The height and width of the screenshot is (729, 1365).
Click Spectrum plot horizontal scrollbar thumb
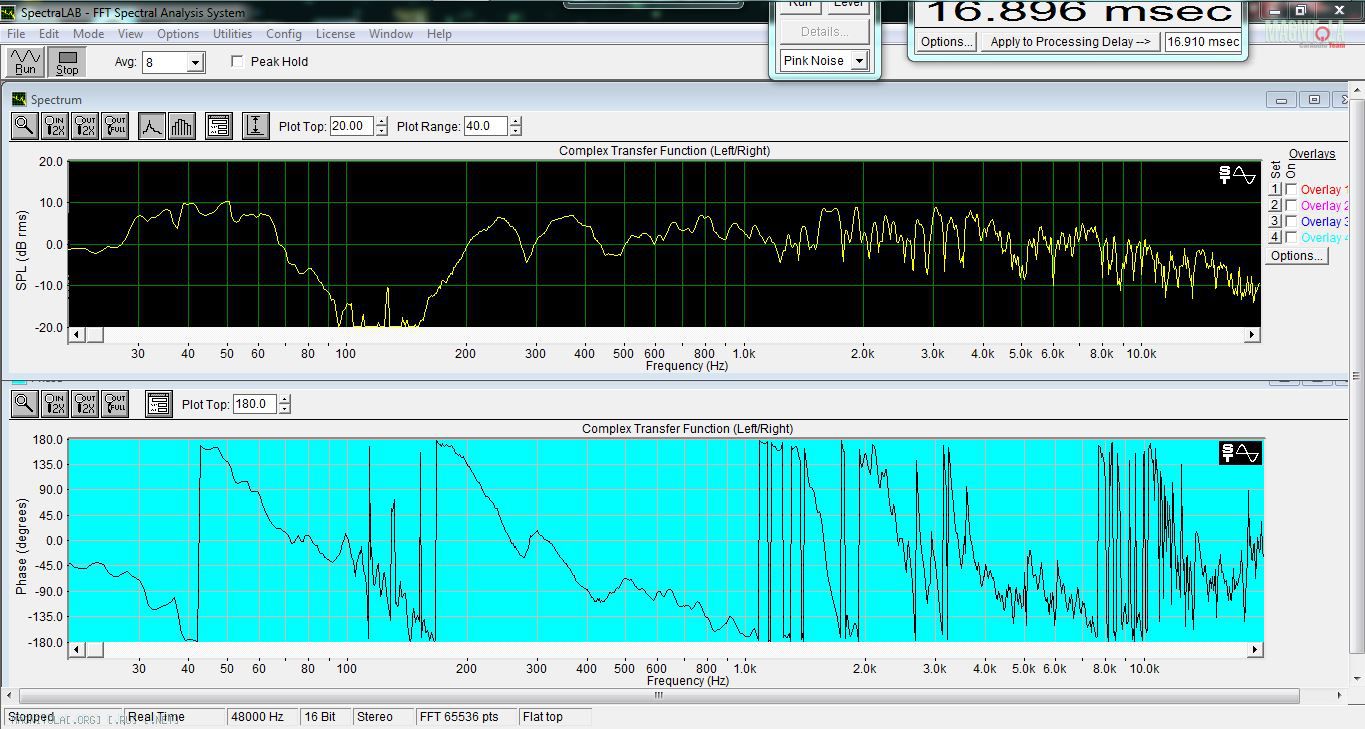95,335
